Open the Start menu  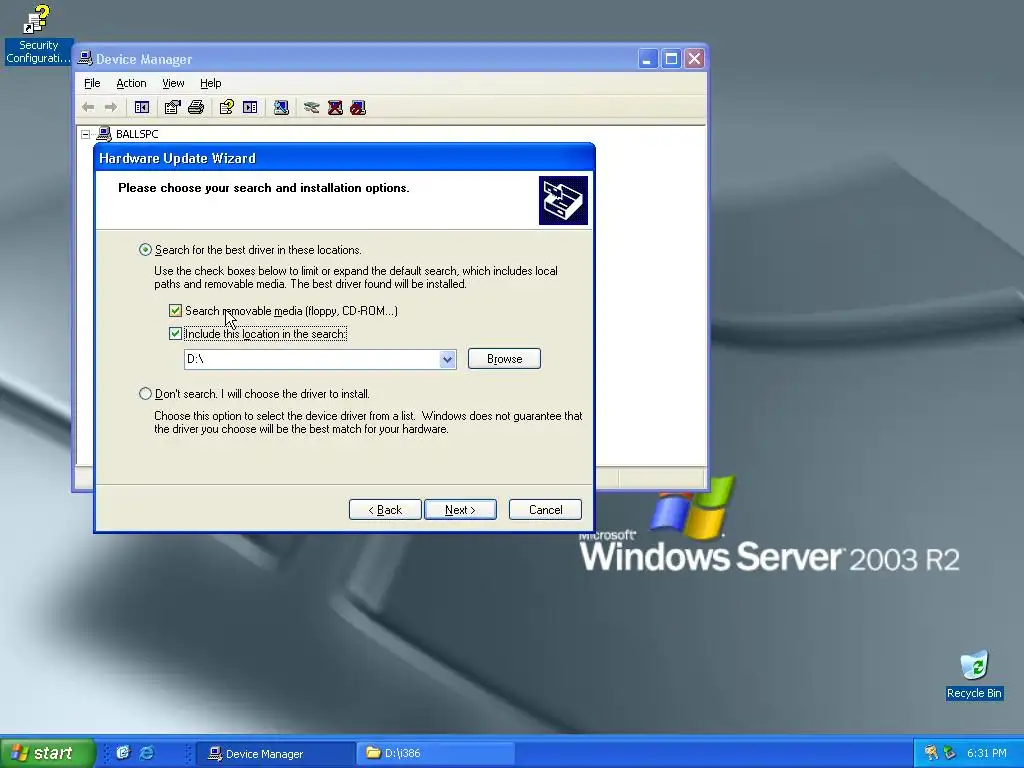click(x=47, y=753)
